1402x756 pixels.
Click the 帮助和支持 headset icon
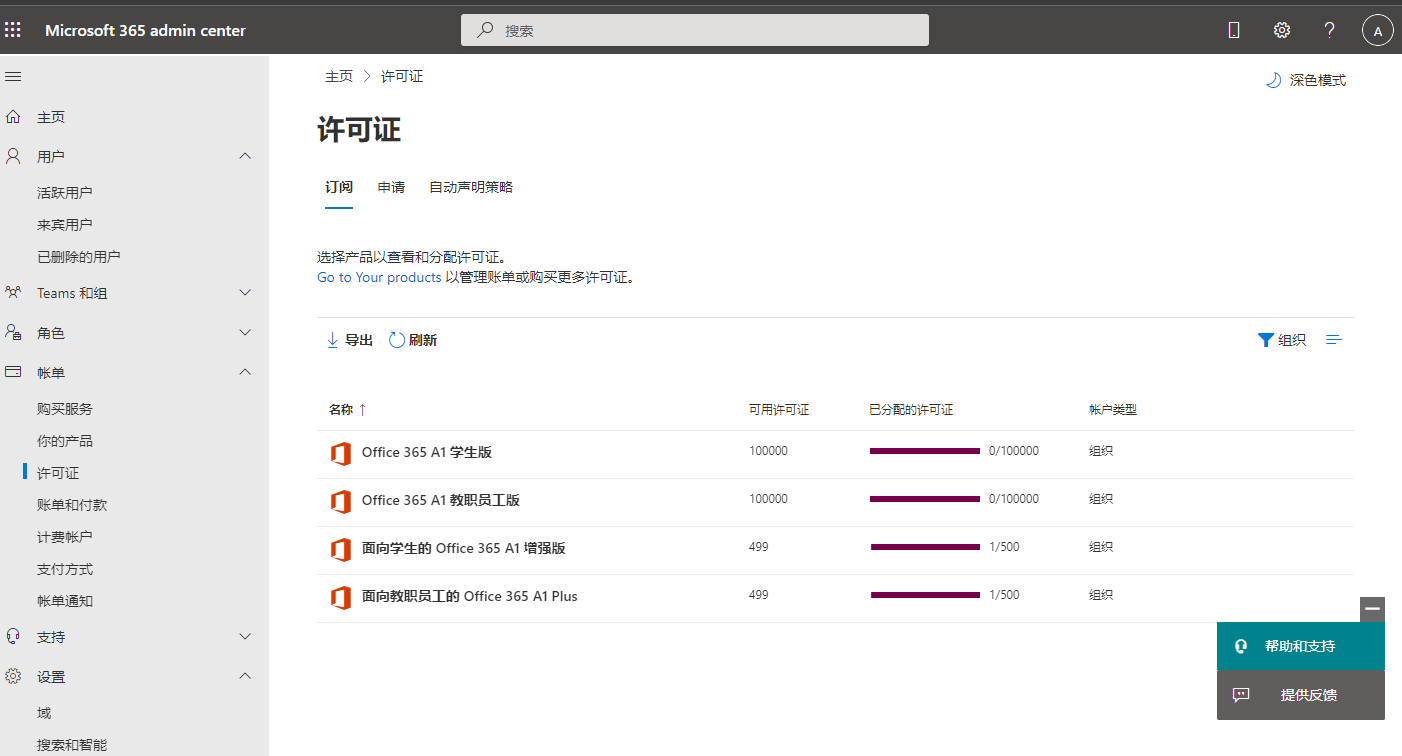pyautogui.click(x=1241, y=646)
